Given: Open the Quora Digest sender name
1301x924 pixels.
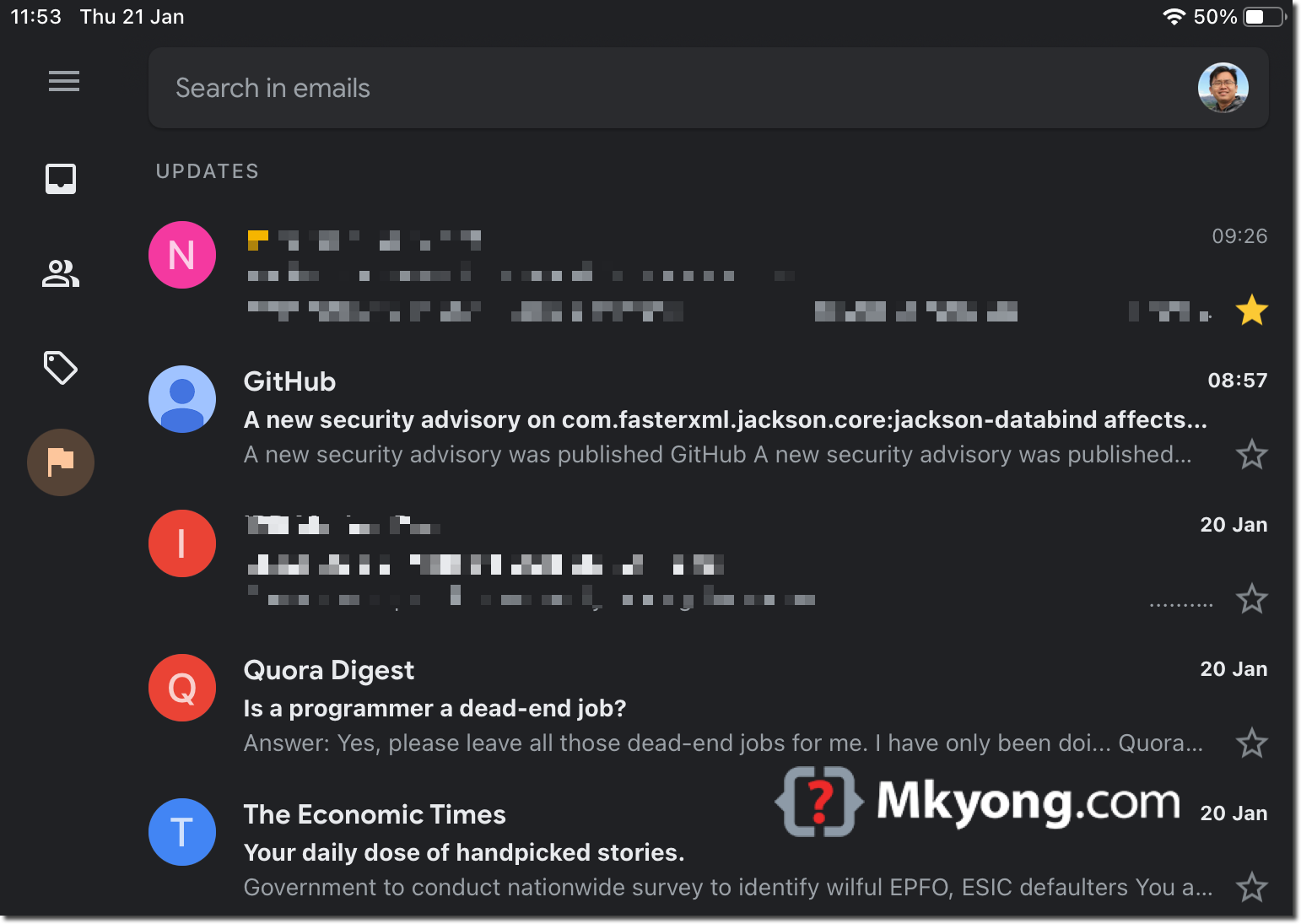Looking at the screenshot, I should coord(329,670).
